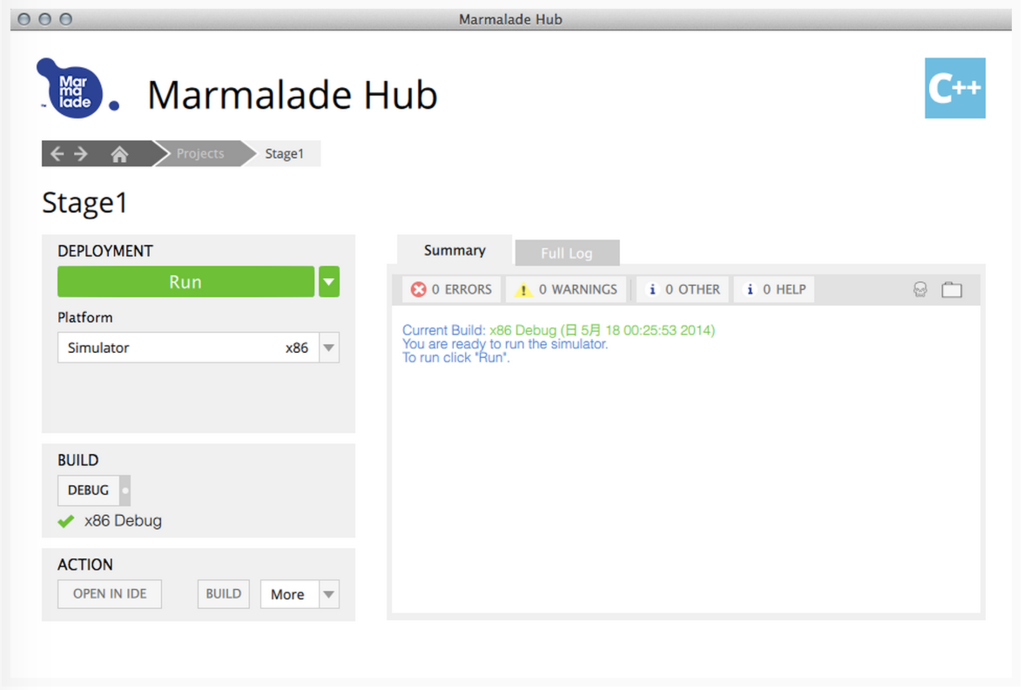Toggle 0 ERRORS filter
The image size is (1024, 690).
coord(451,289)
